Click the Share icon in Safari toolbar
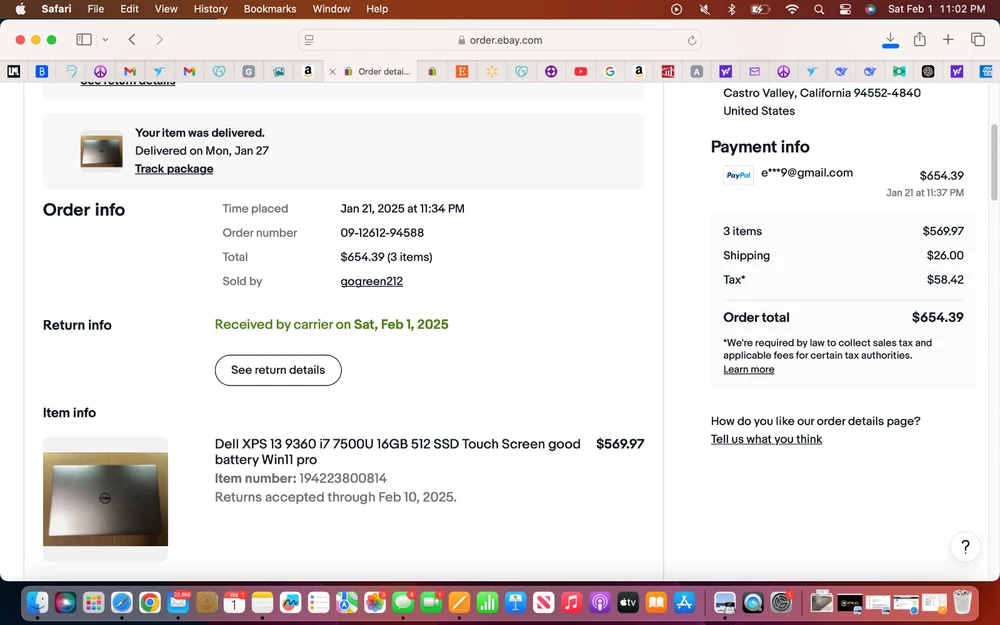 919,40
